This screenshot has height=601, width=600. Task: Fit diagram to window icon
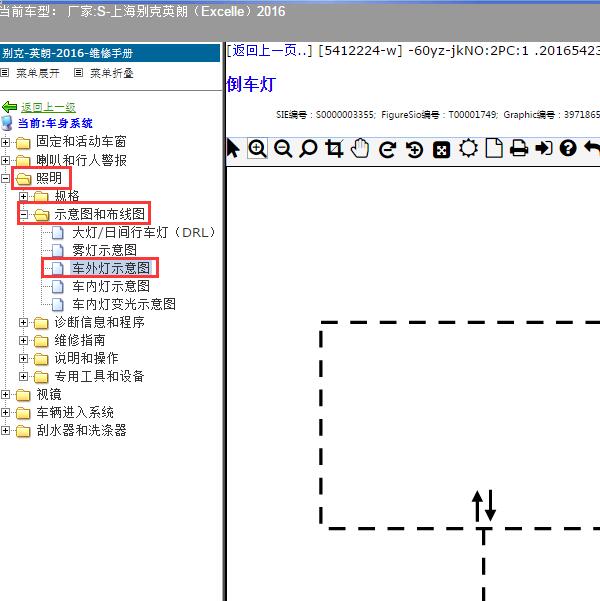coord(441,150)
